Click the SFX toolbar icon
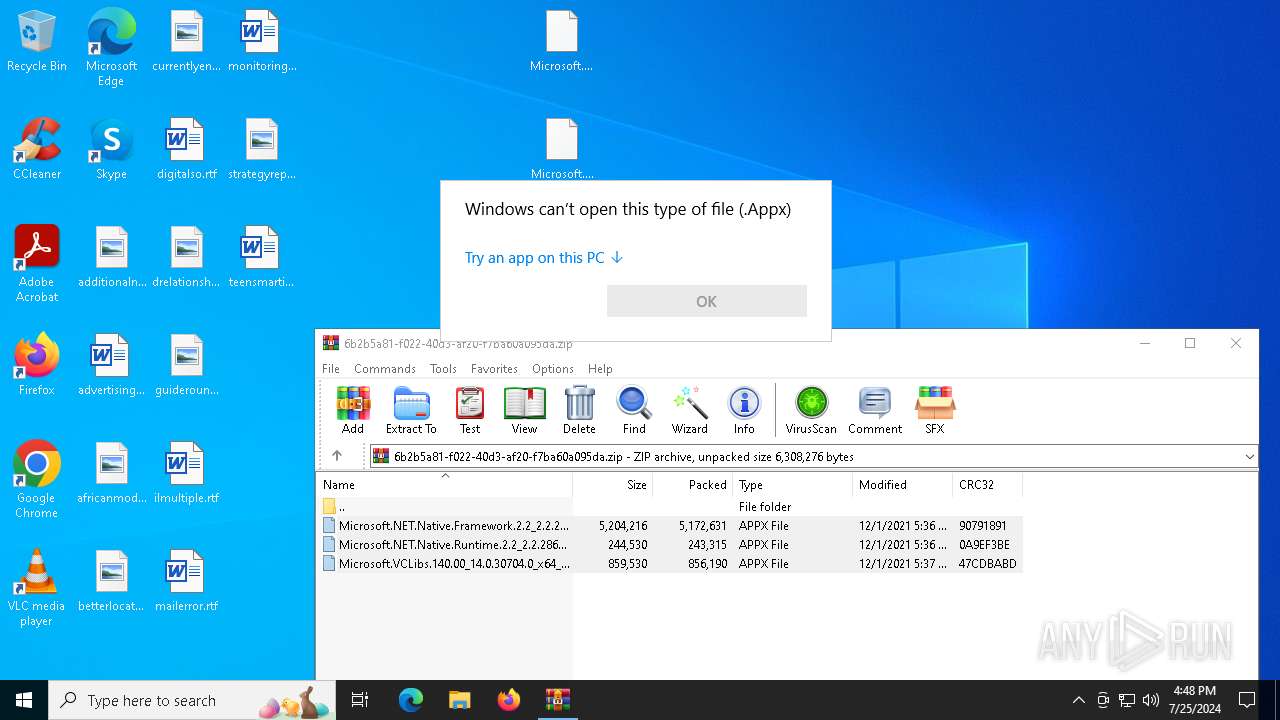 tap(935, 410)
